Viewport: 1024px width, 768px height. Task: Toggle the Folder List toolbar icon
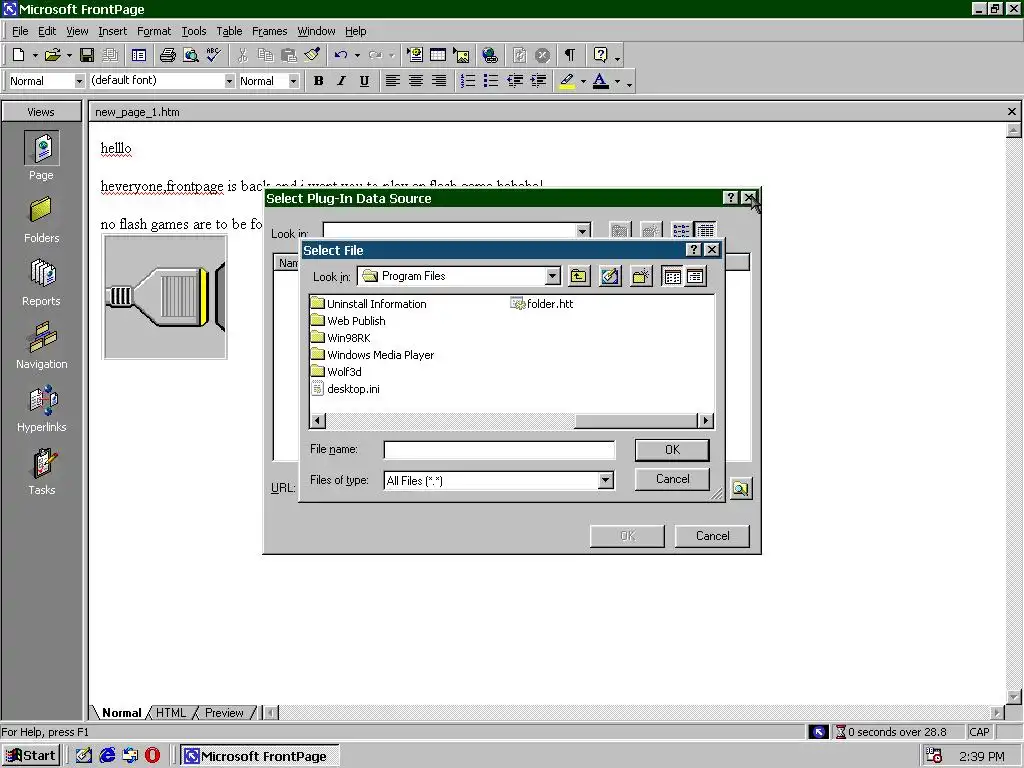tap(138, 56)
